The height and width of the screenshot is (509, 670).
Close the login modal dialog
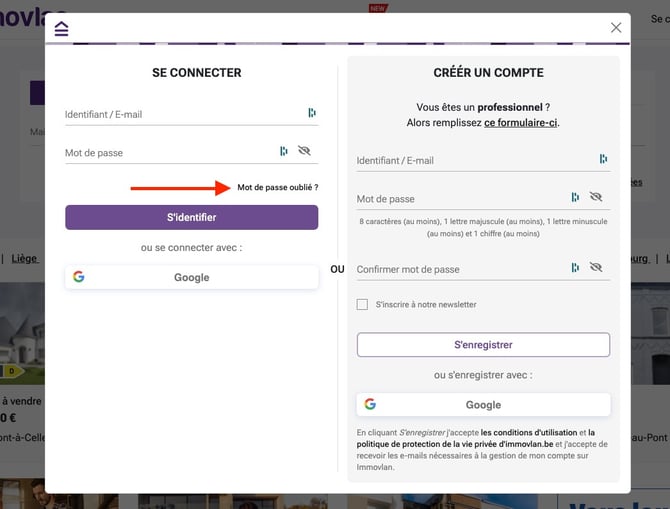click(x=616, y=28)
